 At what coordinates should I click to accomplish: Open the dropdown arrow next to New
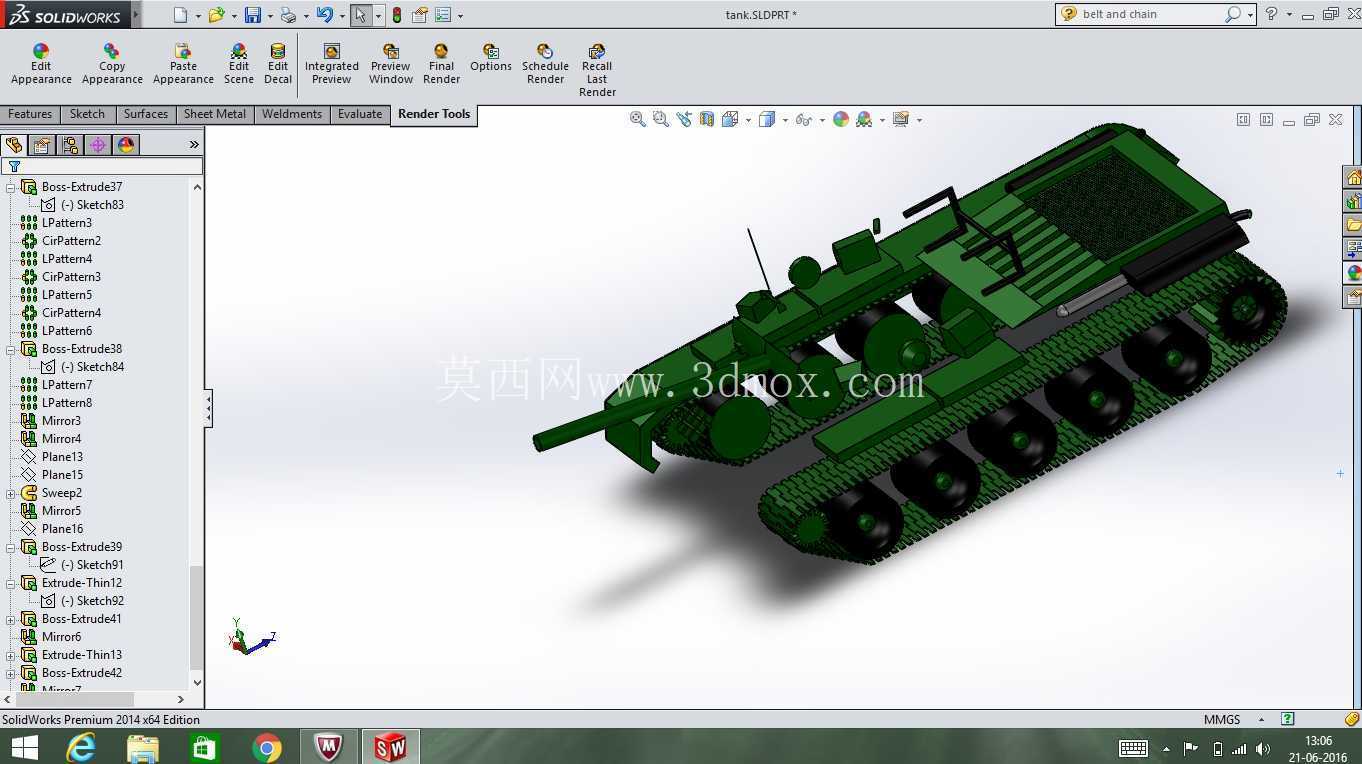pos(197,16)
